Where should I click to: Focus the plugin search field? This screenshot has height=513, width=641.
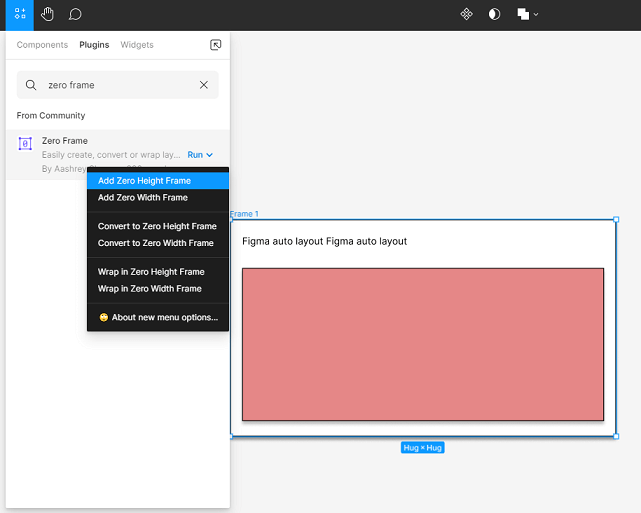pyautogui.click(x=118, y=85)
